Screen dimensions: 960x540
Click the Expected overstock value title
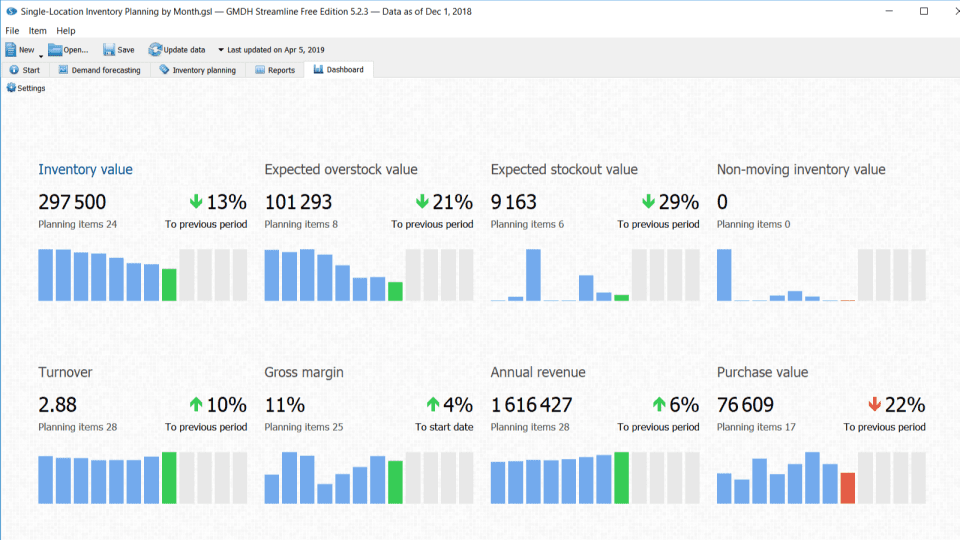pos(341,170)
